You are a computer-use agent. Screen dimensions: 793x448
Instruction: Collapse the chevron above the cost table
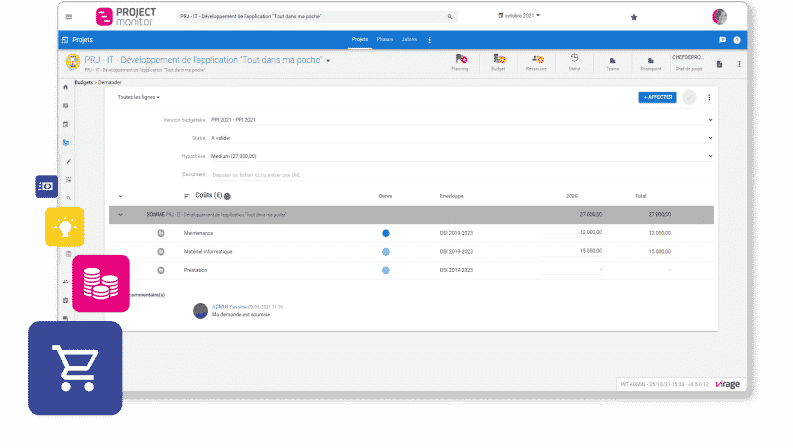(x=120, y=196)
